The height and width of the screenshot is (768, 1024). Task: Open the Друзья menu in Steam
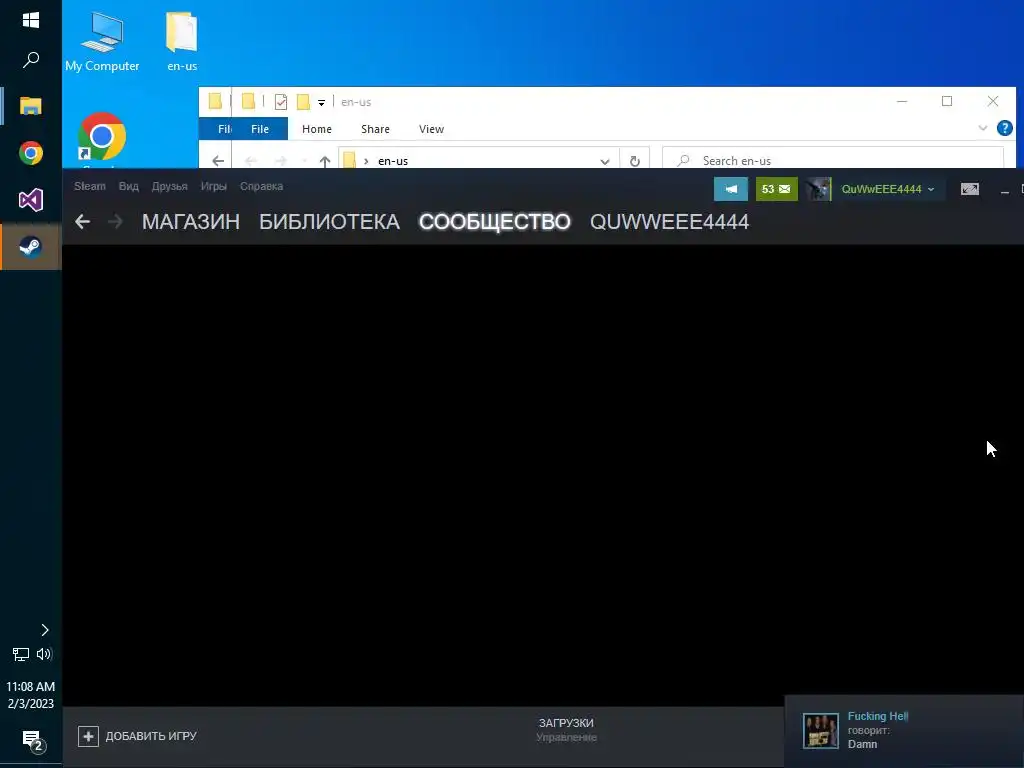(x=169, y=186)
